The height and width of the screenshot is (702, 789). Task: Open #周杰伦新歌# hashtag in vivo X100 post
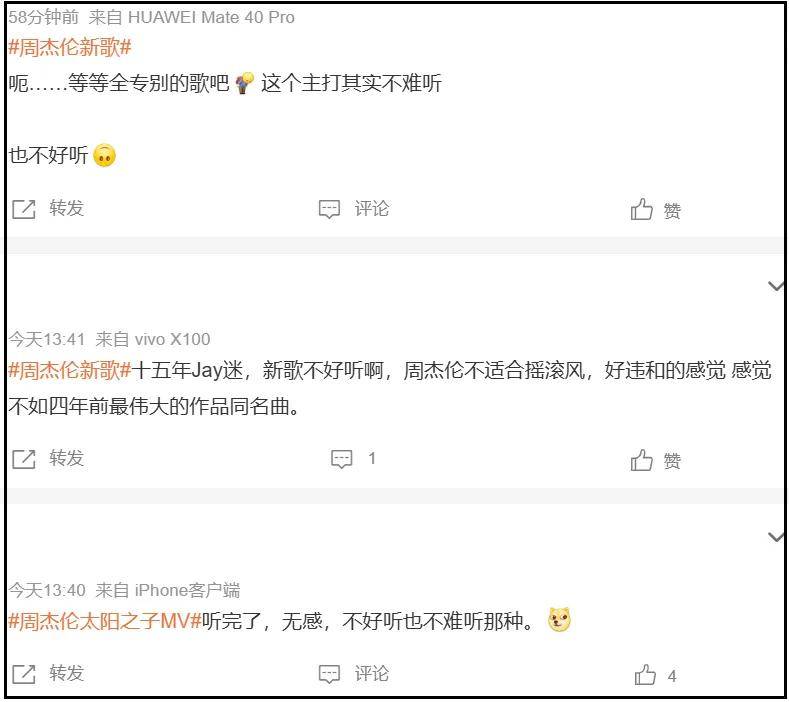(70, 371)
